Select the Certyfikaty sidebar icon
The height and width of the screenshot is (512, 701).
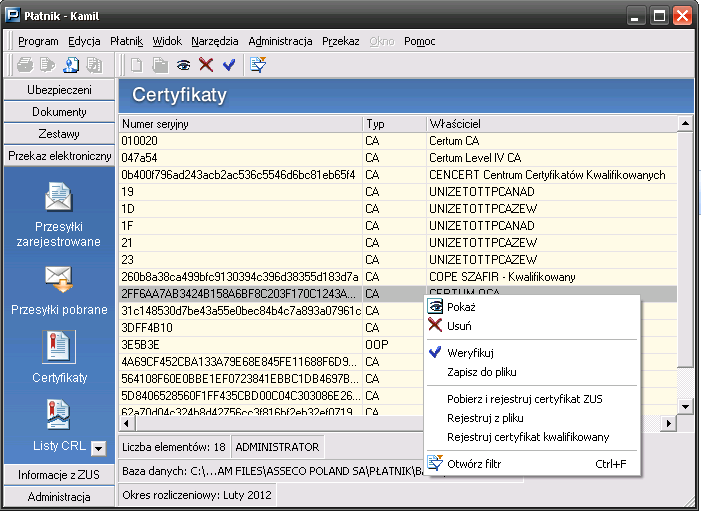pos(59,347)
